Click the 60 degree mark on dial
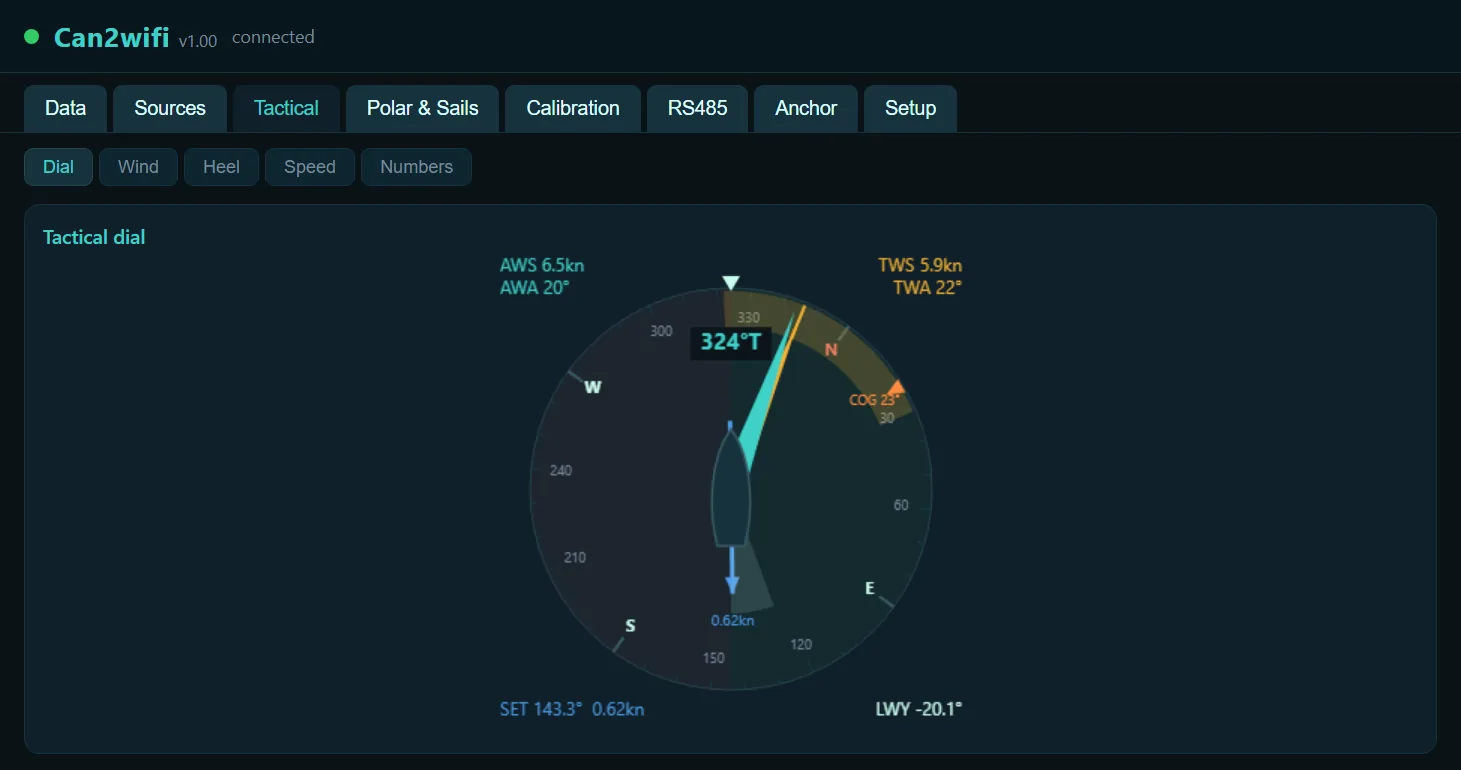 click(901, 505)
